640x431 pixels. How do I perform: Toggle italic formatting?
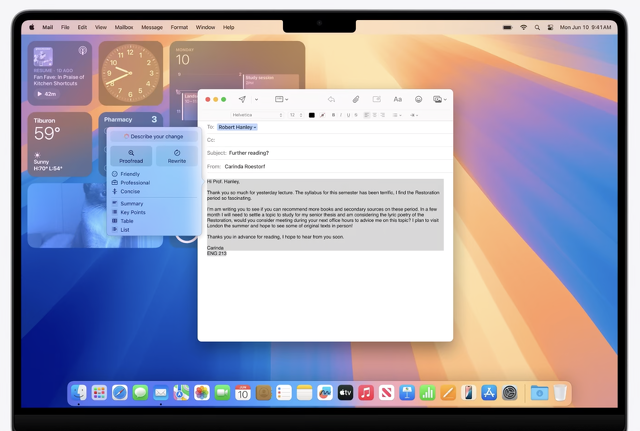[x=341, y=115]
